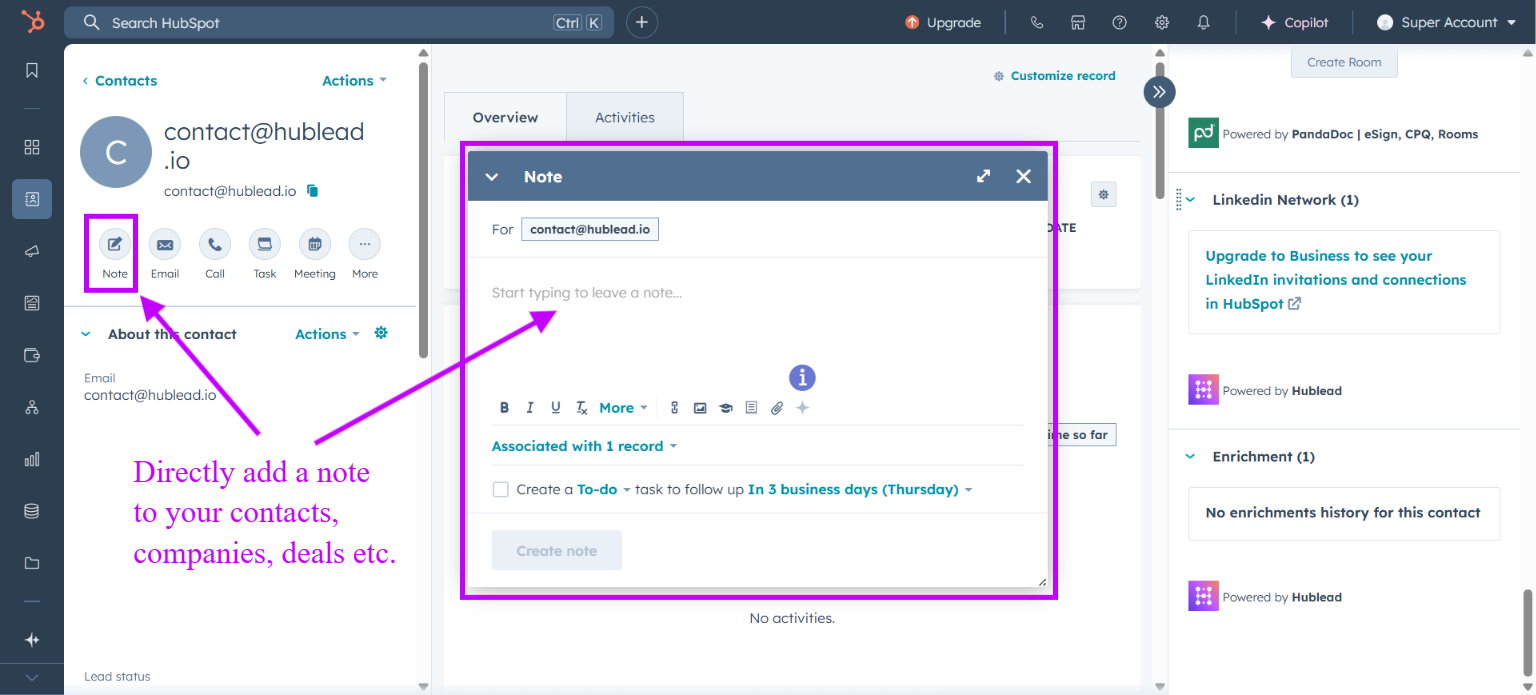Image resolution: width=1536 pixels, height=695 pixels.
Task: Clear text formatting in note editor
Action: pos(582,408)
